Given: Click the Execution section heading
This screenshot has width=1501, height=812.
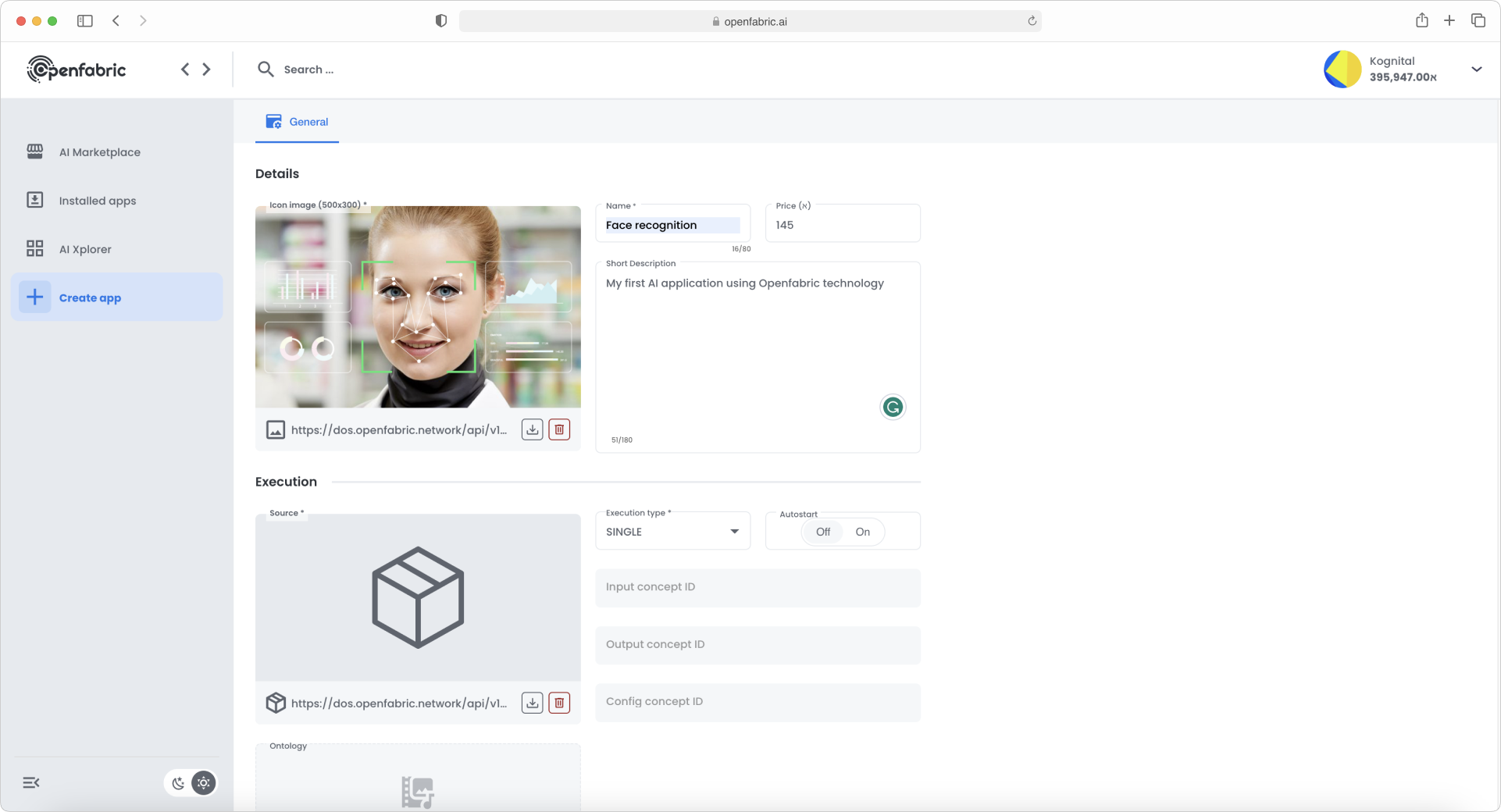Looking at the screenshot, I should pos(286,482).
